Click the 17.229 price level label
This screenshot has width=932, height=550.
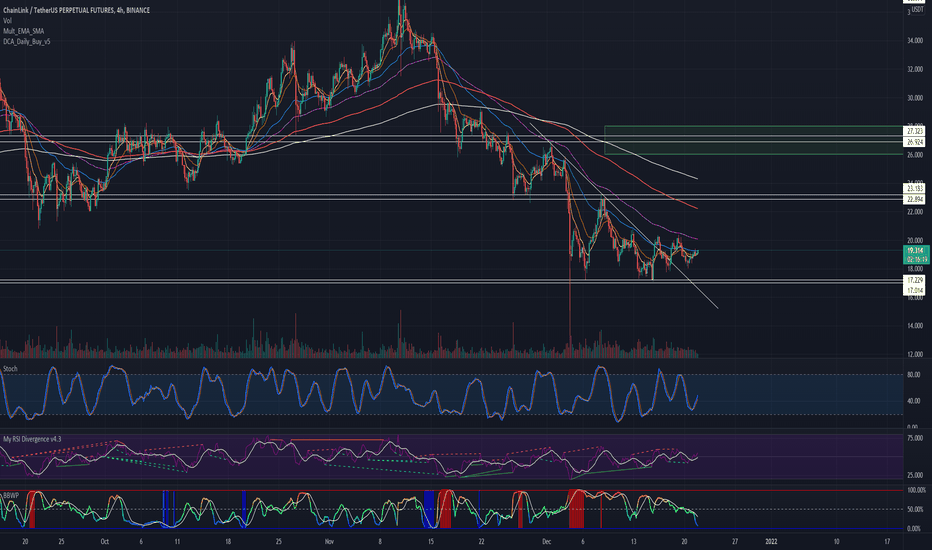click(x=915, y=279)
